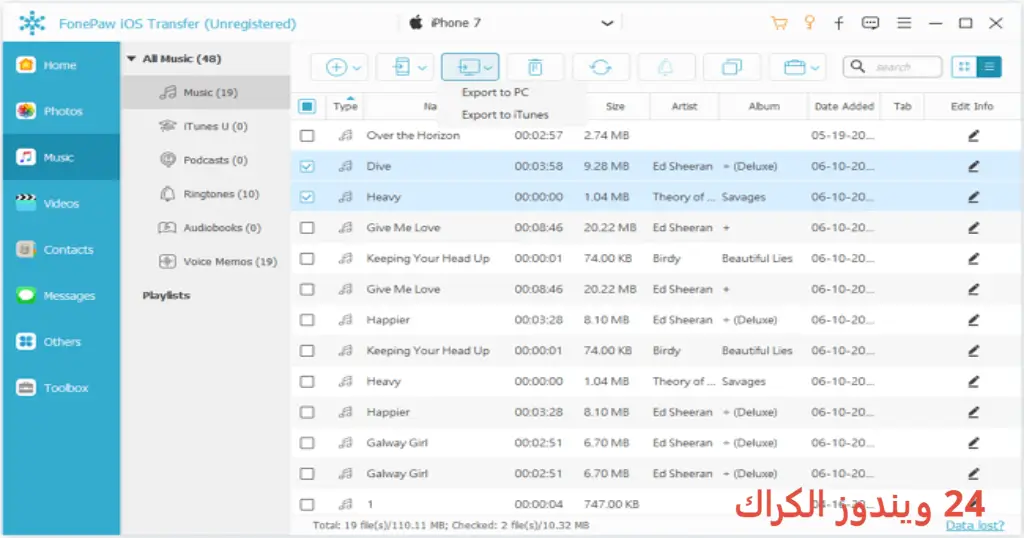Image resolution: width=1024 pixels, height=538 pixels.
Task: Click the de-duplicate copies icon in toolbar
Action: tap(731, 67)
